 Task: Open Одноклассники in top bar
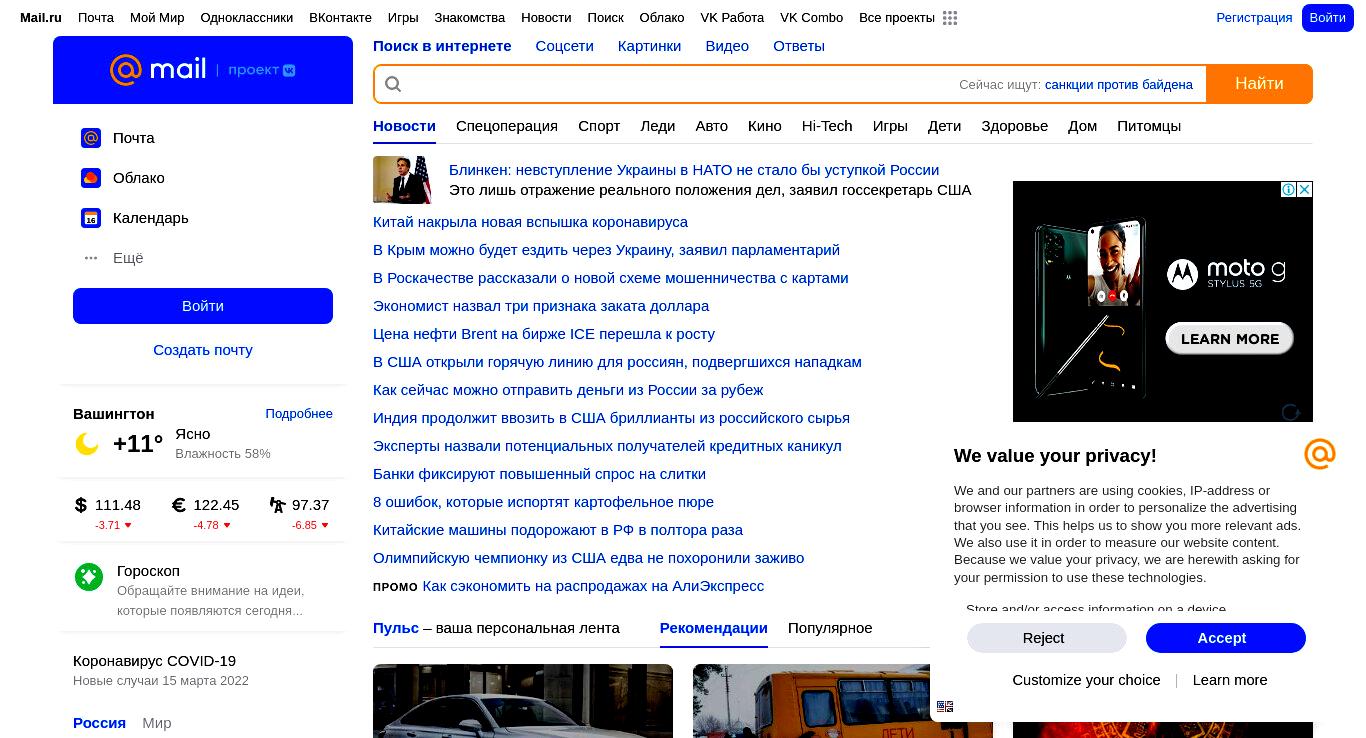point(247,18)
